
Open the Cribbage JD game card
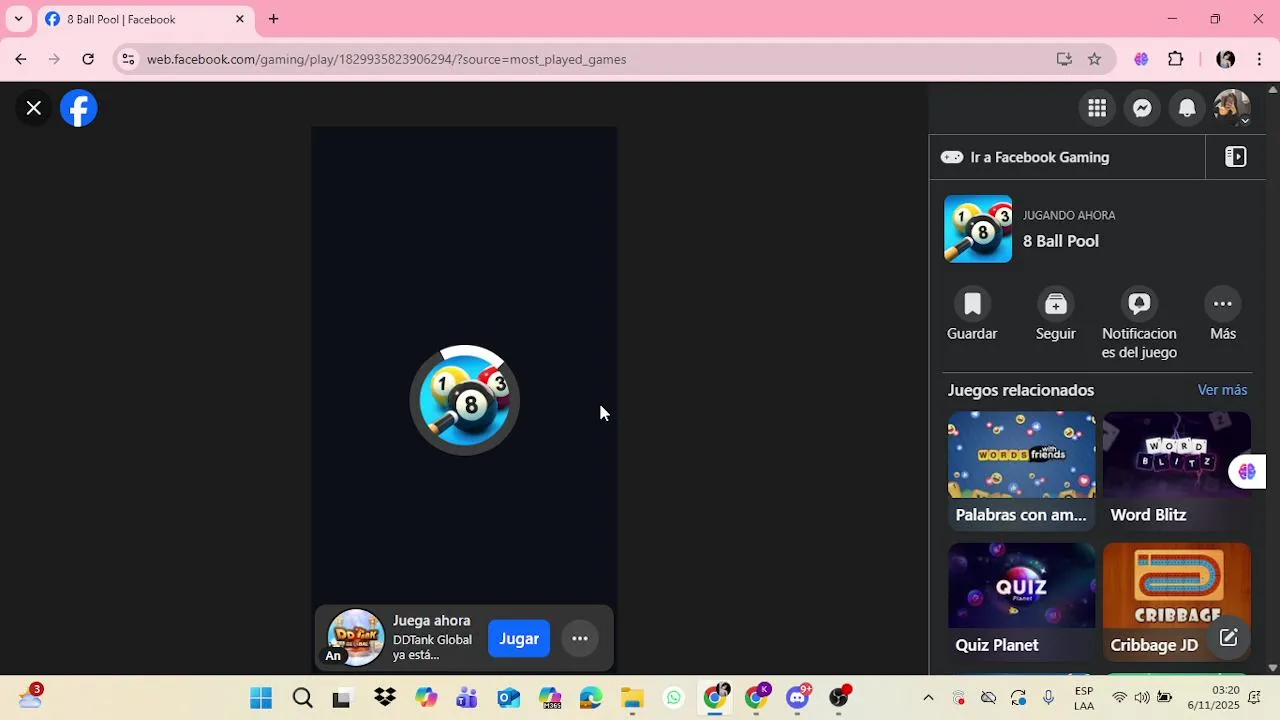coord(1177,602)
